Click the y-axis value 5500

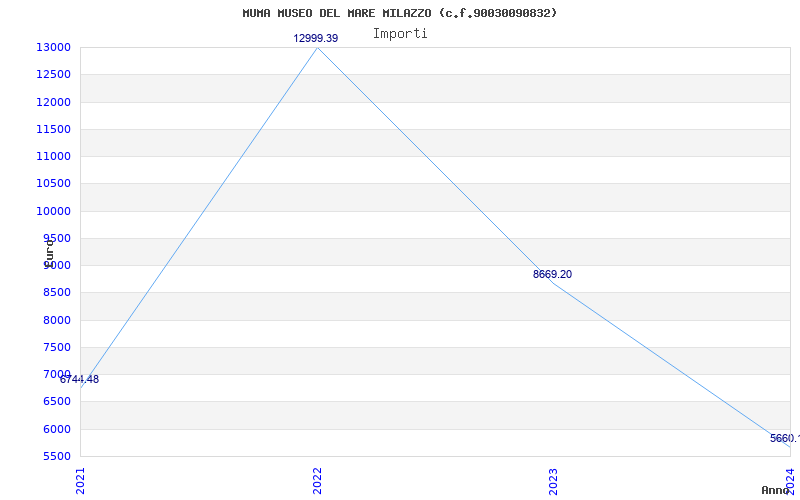(x=56, y=456)
